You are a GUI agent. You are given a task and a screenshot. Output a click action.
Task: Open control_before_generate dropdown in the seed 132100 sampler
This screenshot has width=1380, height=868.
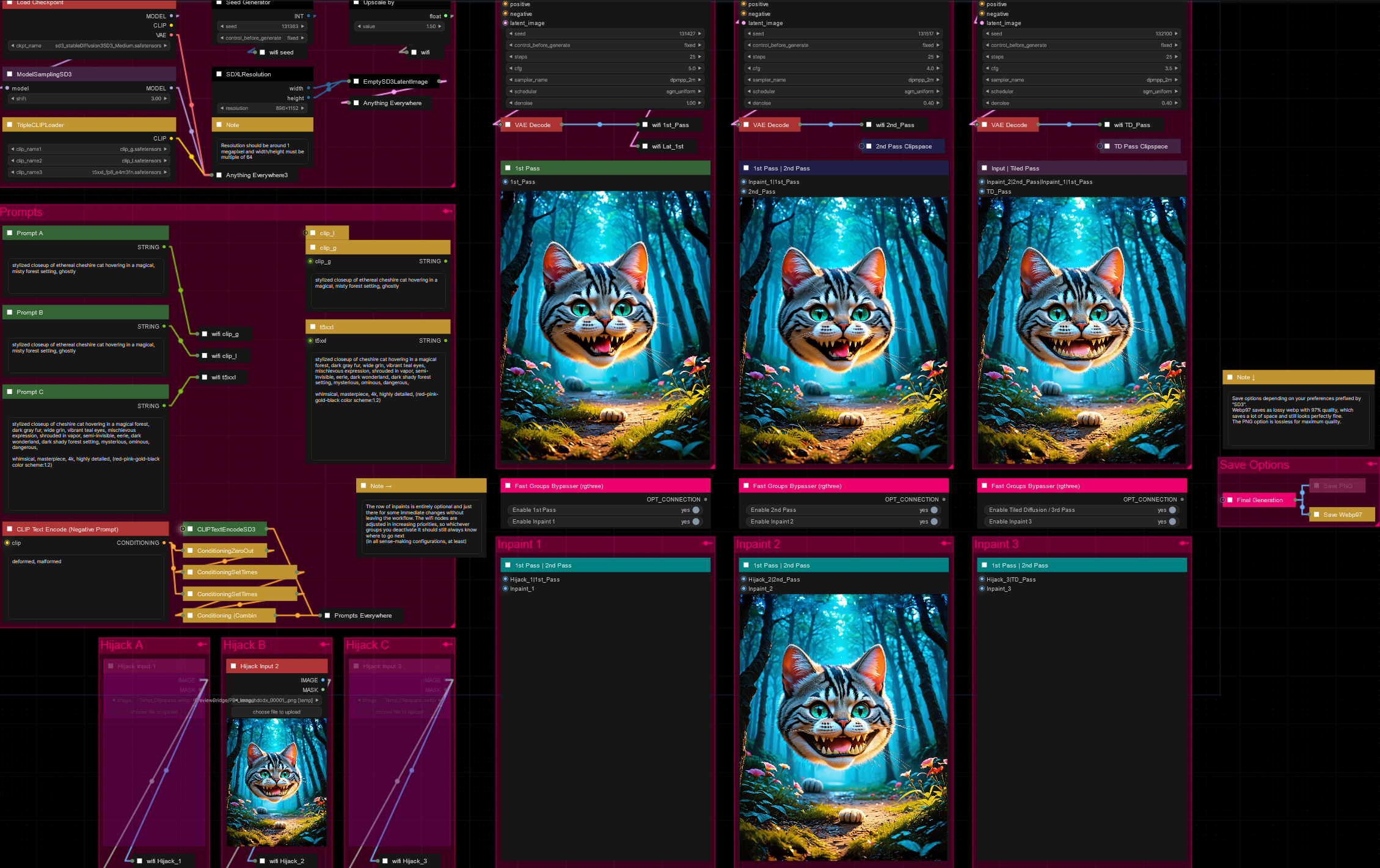tap(1082, 45)
